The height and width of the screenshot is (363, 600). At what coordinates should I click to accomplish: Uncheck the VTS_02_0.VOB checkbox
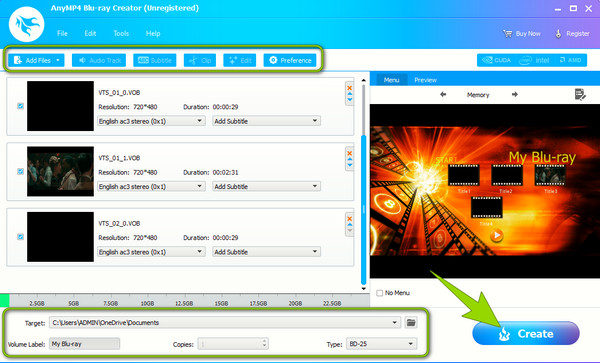[x=21, y=237]
